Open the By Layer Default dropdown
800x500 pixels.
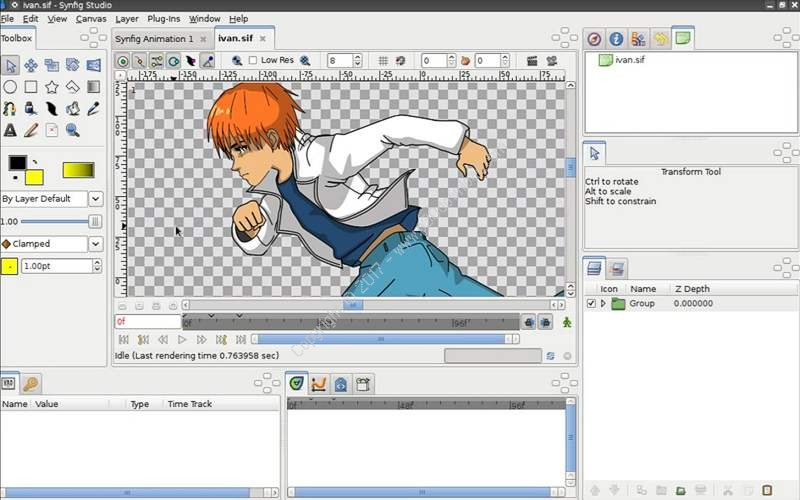pyautogui.click(x=52, y=199)
